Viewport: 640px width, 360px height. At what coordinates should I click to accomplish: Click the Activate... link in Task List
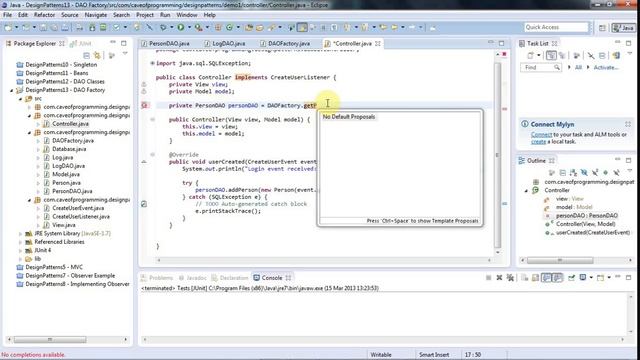click(x=606, y=67)
